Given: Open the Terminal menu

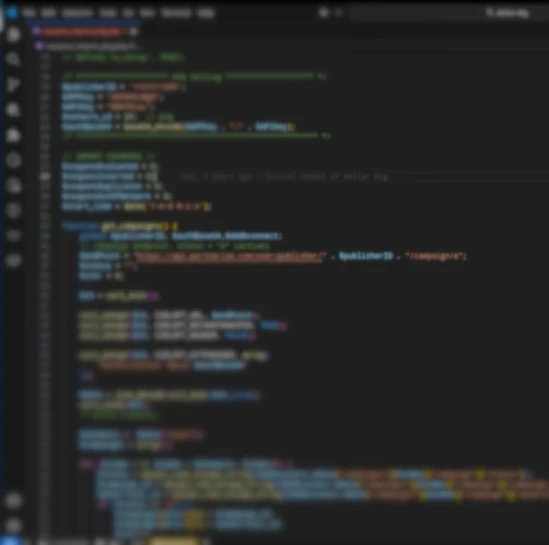Looking at the screenshot, I should coord(176,13).
